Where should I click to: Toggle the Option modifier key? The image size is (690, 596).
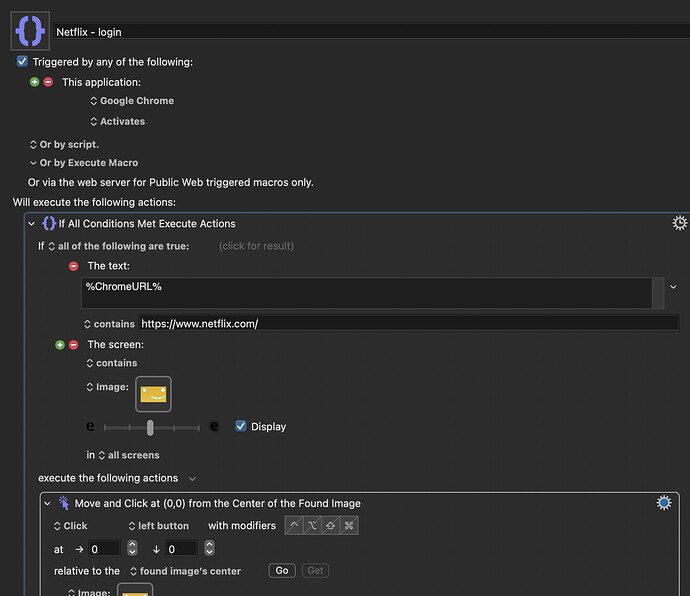click(312, 525)
